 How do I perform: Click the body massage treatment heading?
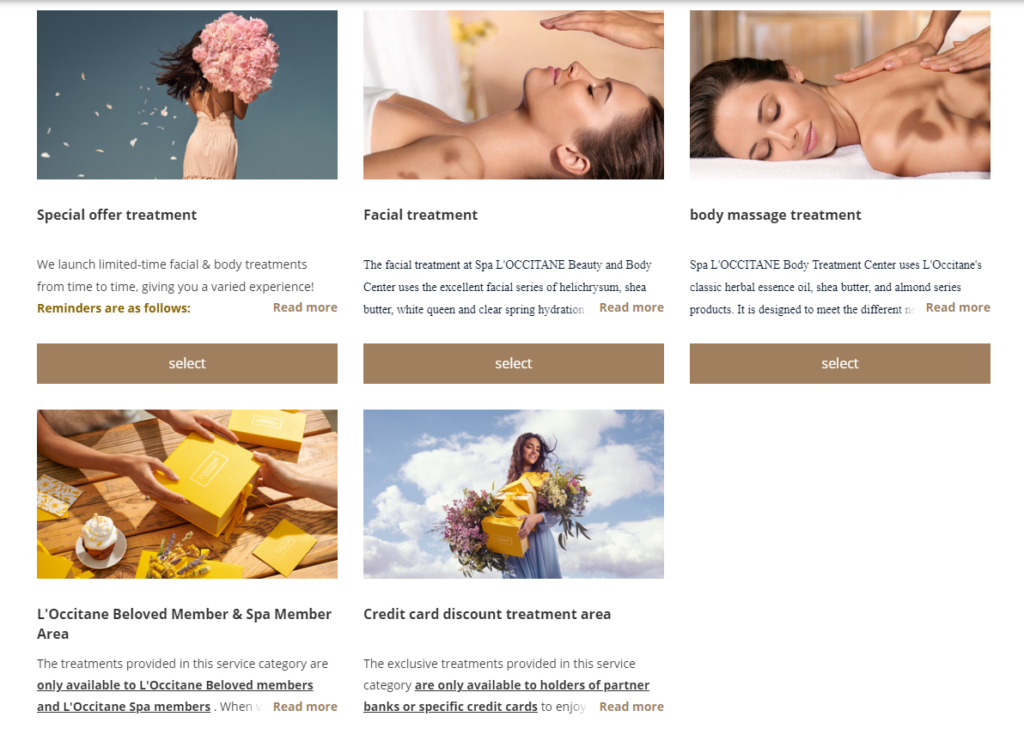click(776, 215)
